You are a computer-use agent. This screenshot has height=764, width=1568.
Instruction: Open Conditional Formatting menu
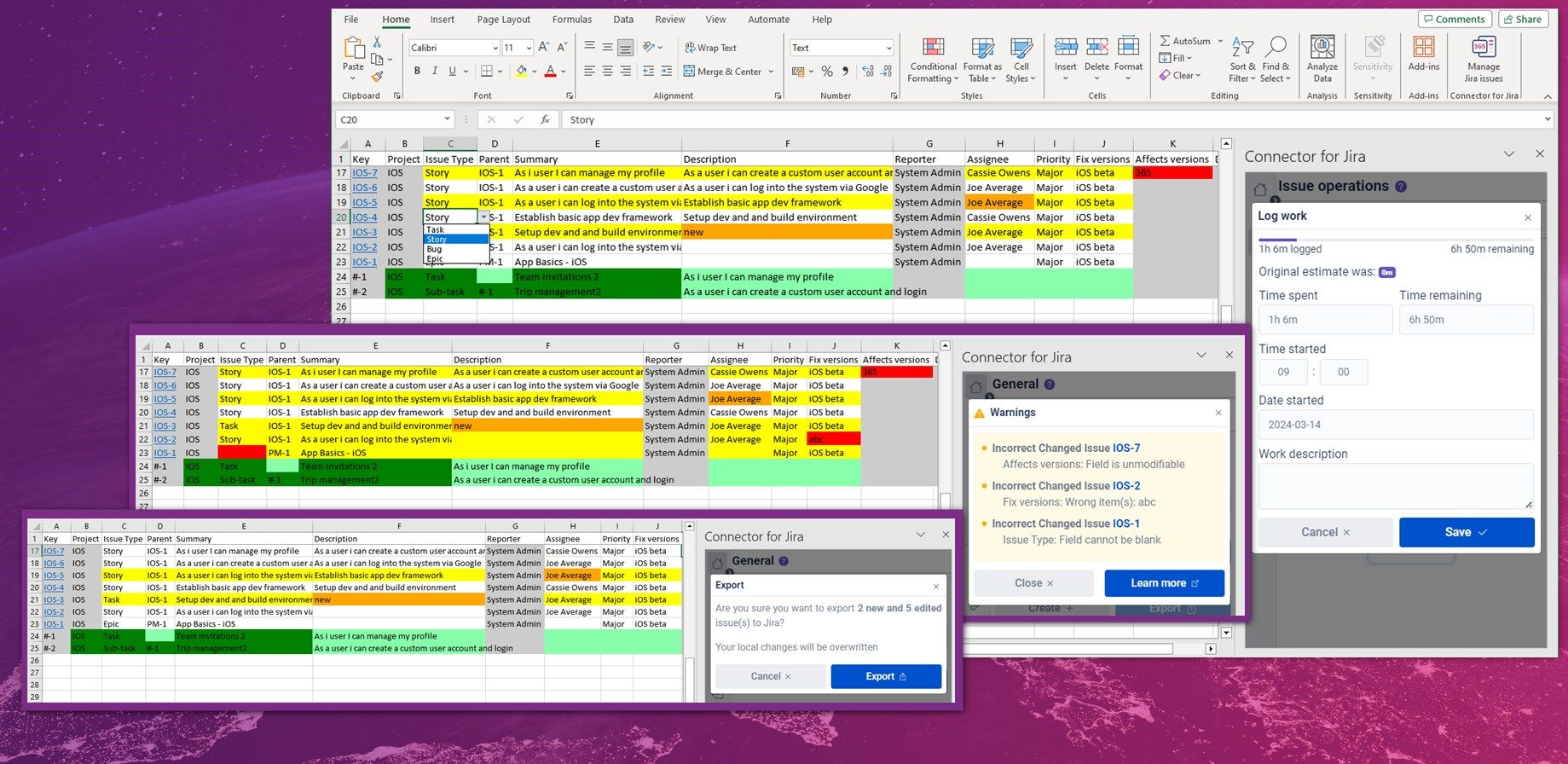(933, 60)
